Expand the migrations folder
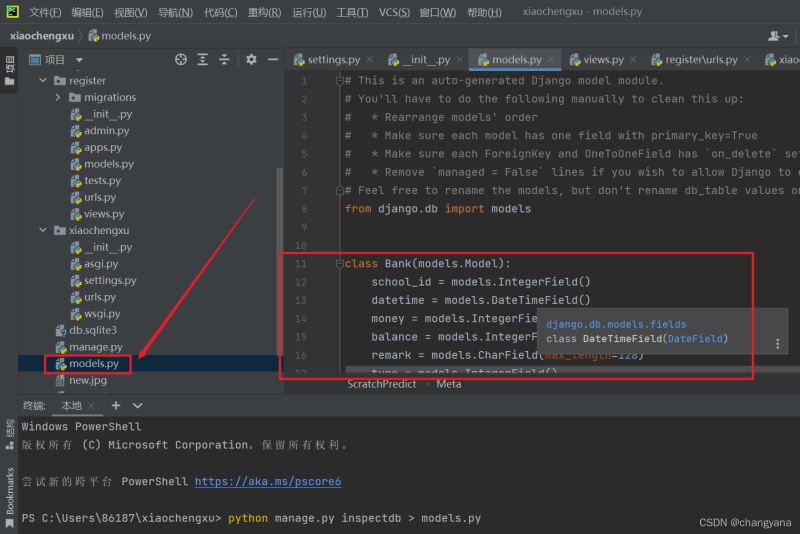This screenshot has height=534, width=800. click(59, 97)
